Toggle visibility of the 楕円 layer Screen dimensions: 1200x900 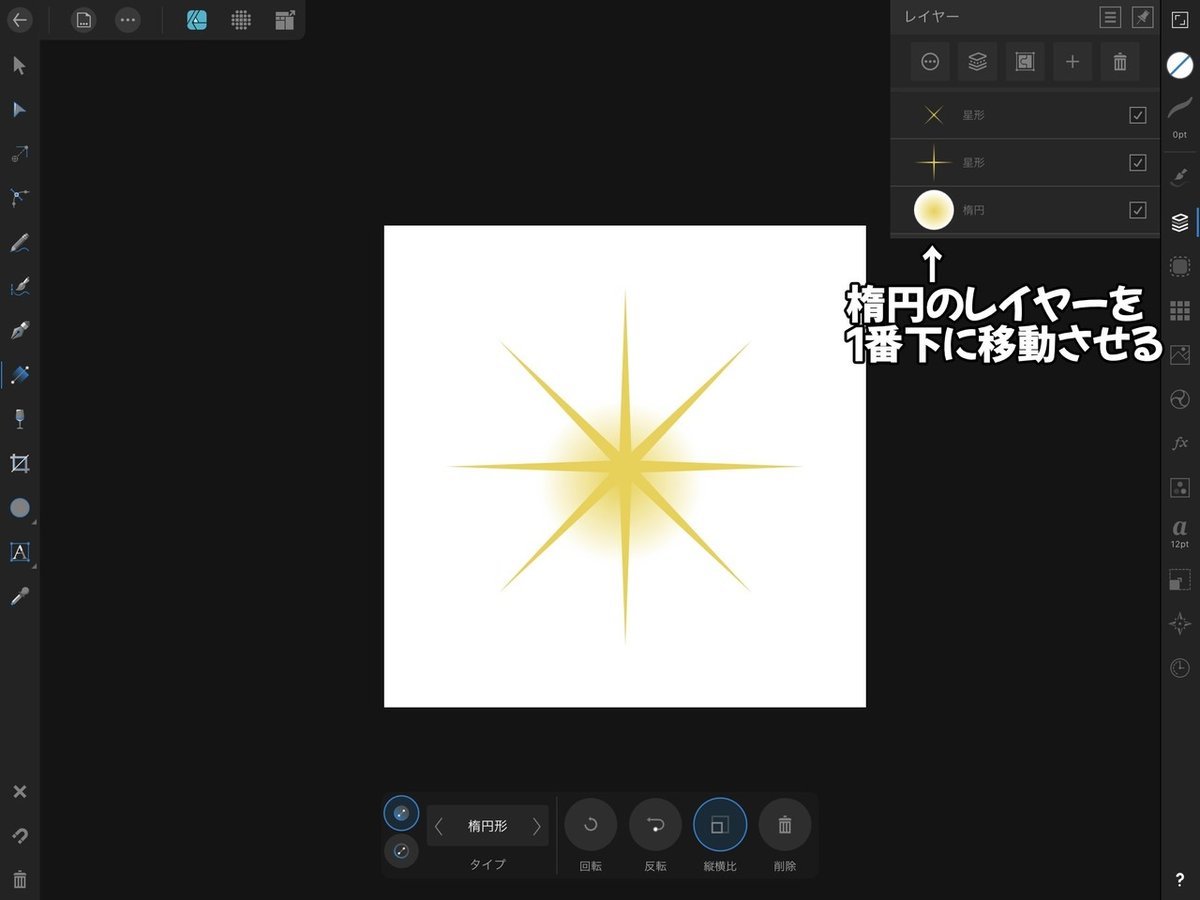(x=1138, y=210)
